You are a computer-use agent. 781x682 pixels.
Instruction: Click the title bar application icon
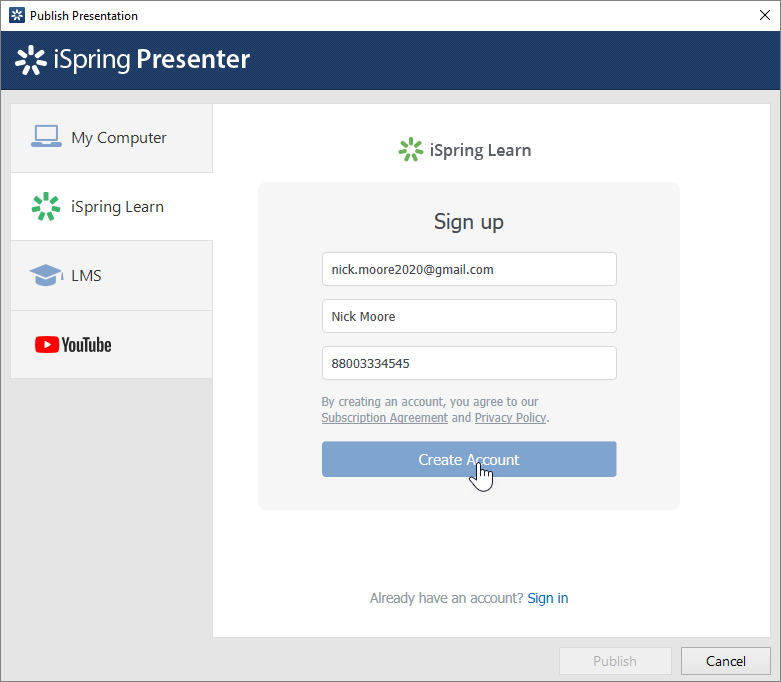tap(17, 15)
